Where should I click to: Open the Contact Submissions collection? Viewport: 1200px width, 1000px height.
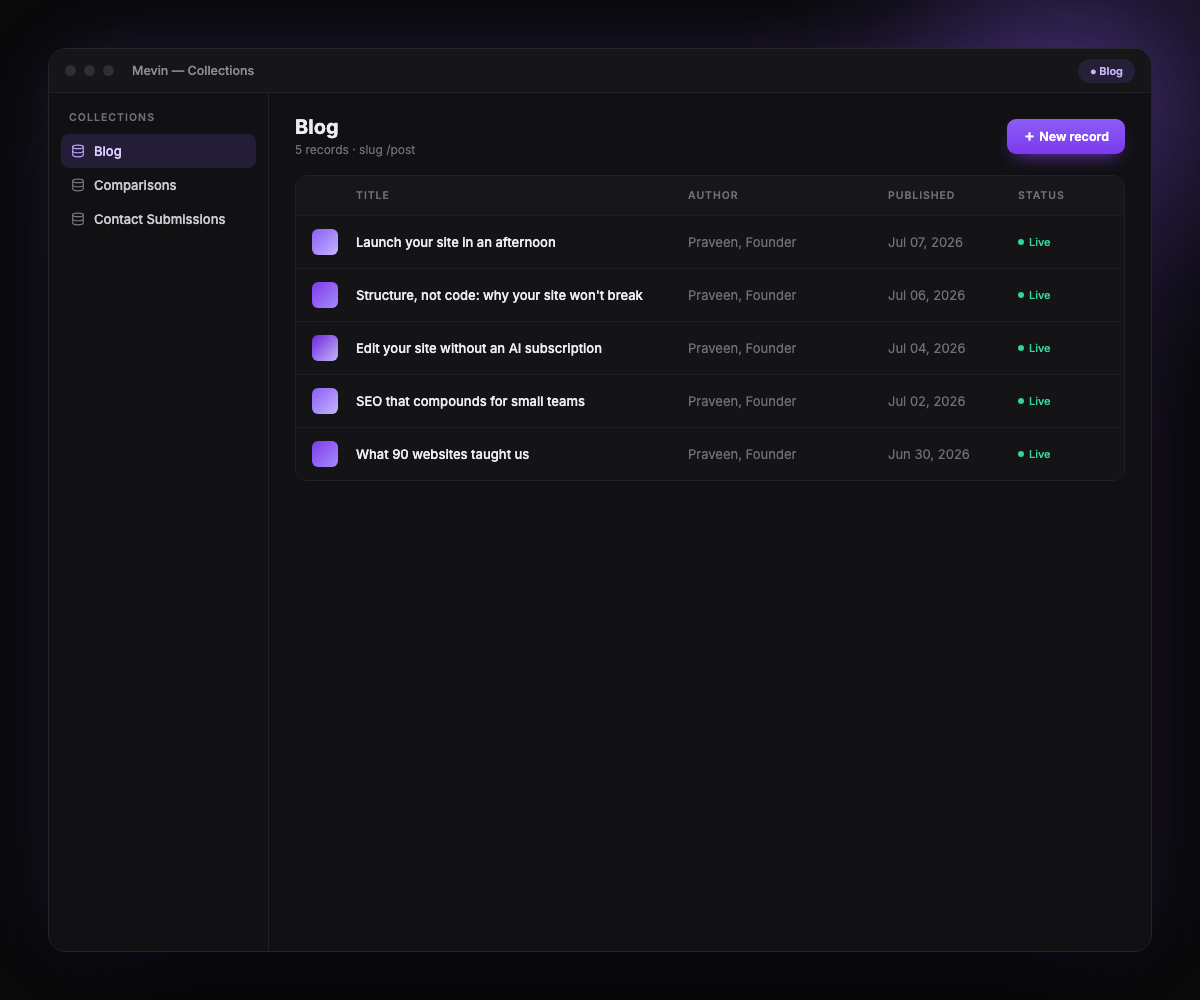[x=158, y=219]
